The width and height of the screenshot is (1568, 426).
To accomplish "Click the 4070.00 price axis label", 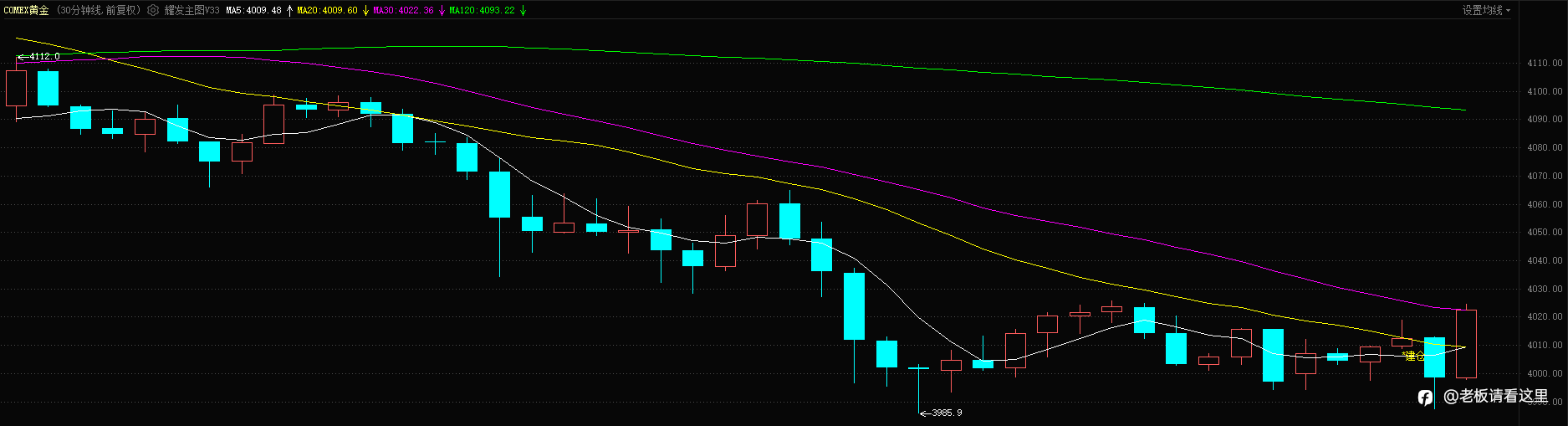I will (x=1545, y=176).
